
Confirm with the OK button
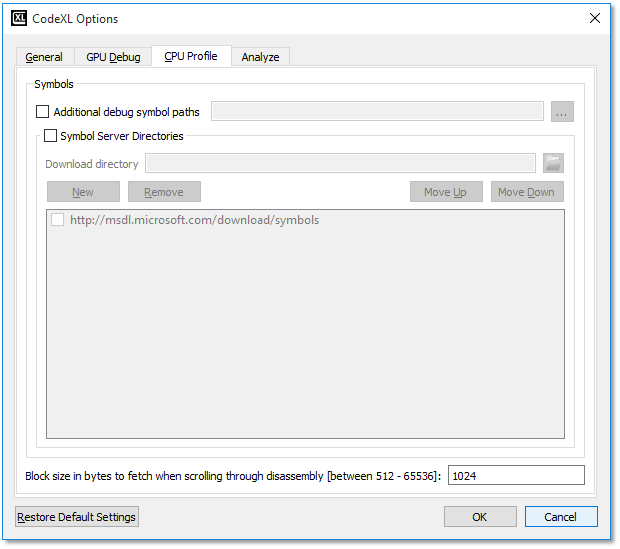[480, 517]
